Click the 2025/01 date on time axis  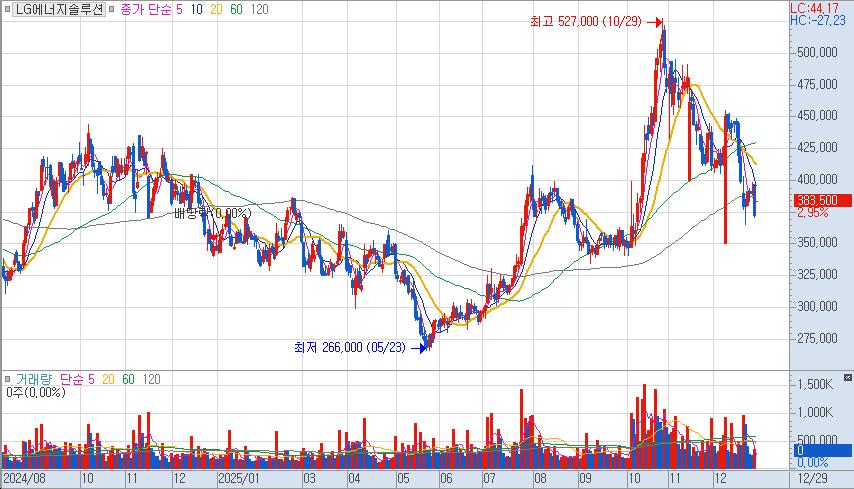(239, 480)
